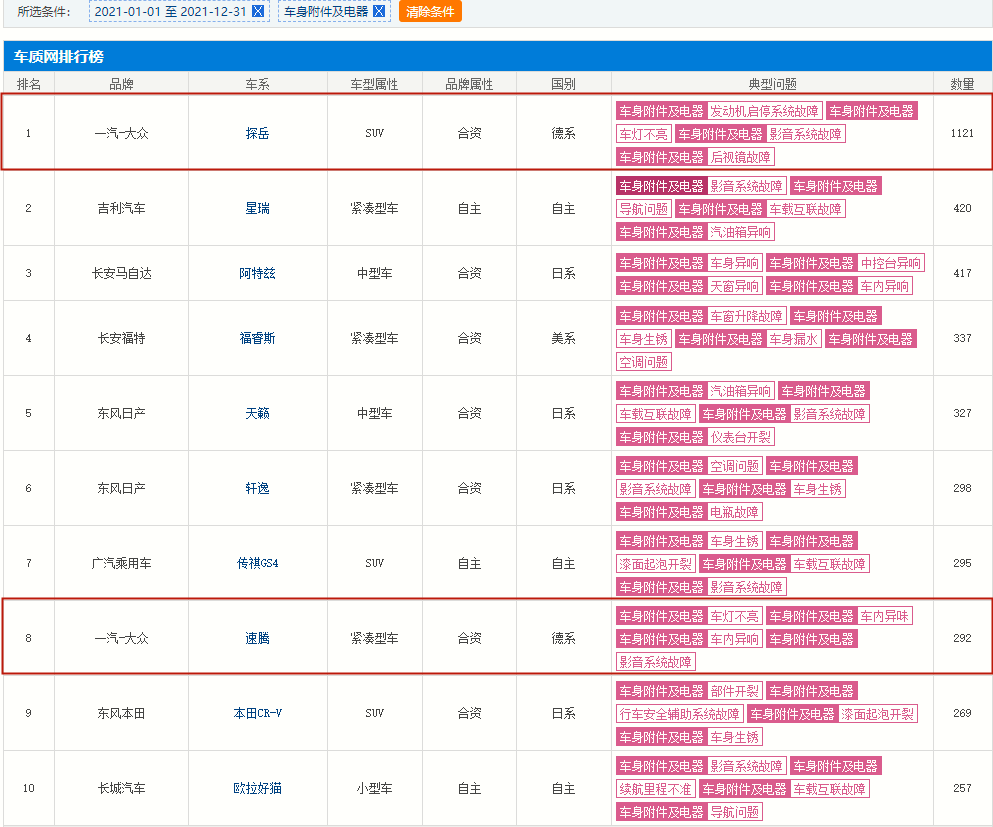Click the 发动机启停系统故障 issue tag
This screenshot has height=827, width=993.
pyautogui.click(x=764, y=111)
